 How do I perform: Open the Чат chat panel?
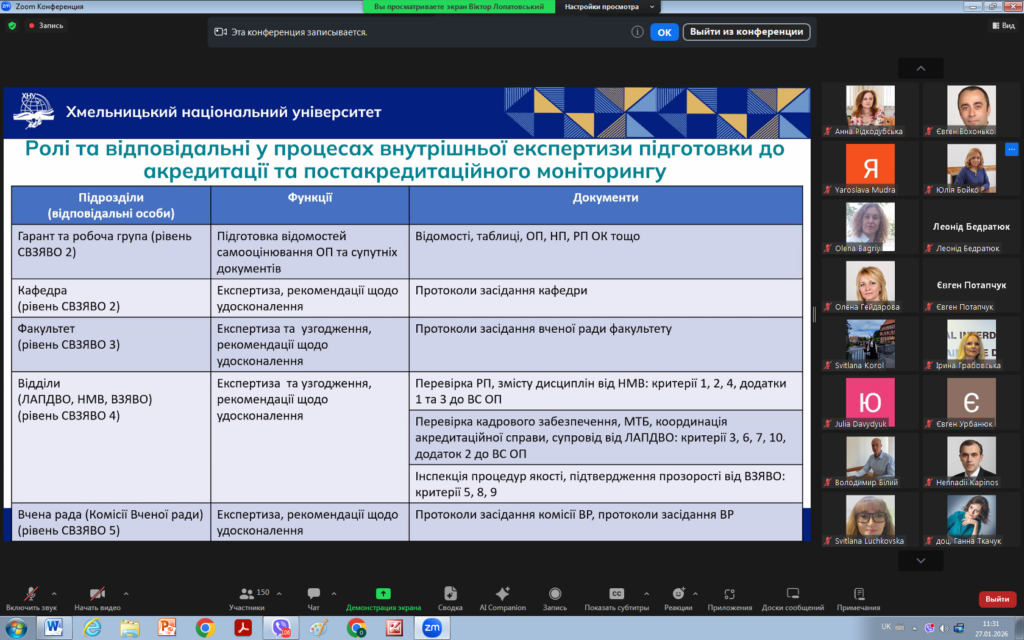[314, 594]
